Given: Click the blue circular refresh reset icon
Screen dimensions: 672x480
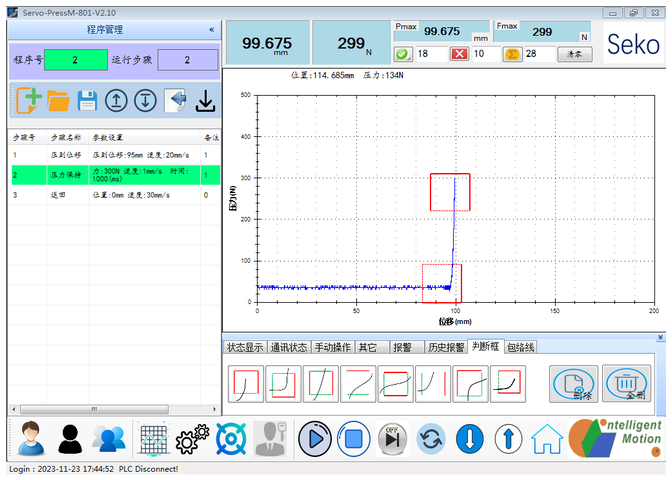Looking at the screenshot, I should [x=431, y=439].
